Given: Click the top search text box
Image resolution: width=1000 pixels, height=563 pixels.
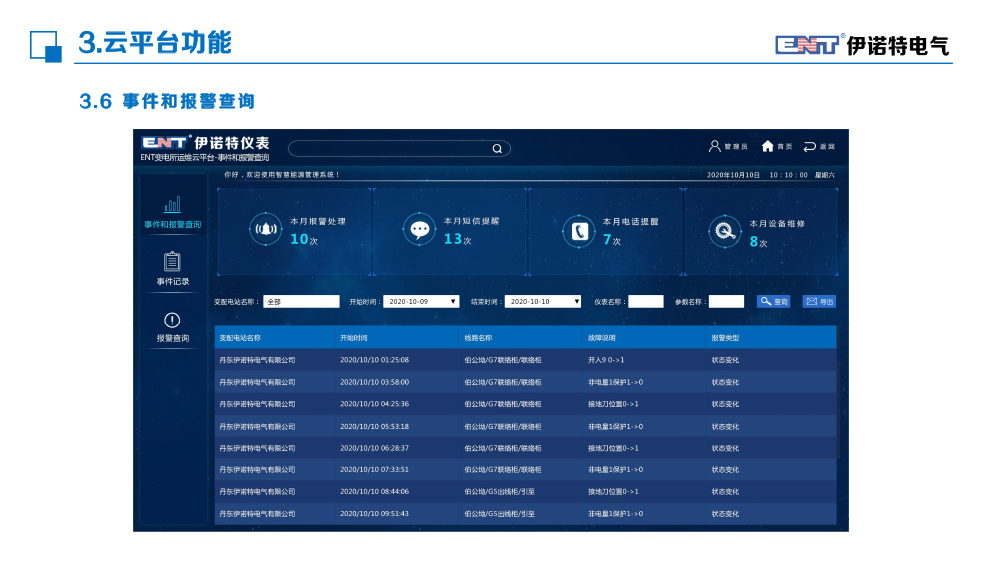Looking at the screenshot, I should [390, 149].
